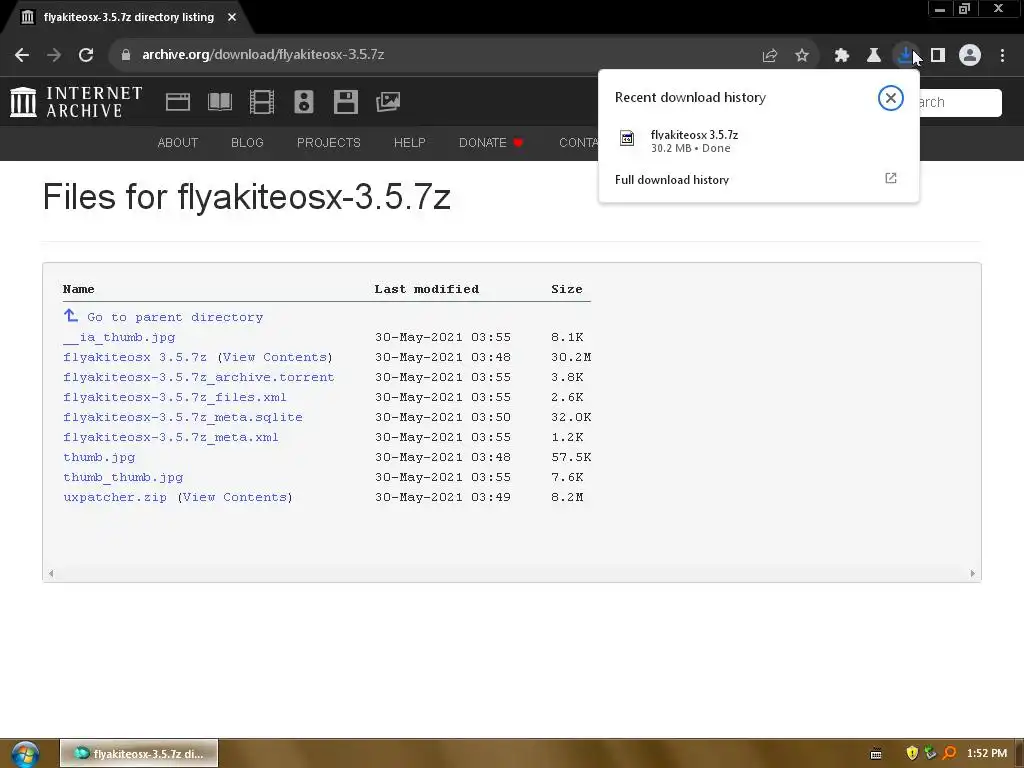Image resolution: width=1024 pixels, height=768 pixels.
Task: Open the DONATE menu item
Action: coord(491,142)
